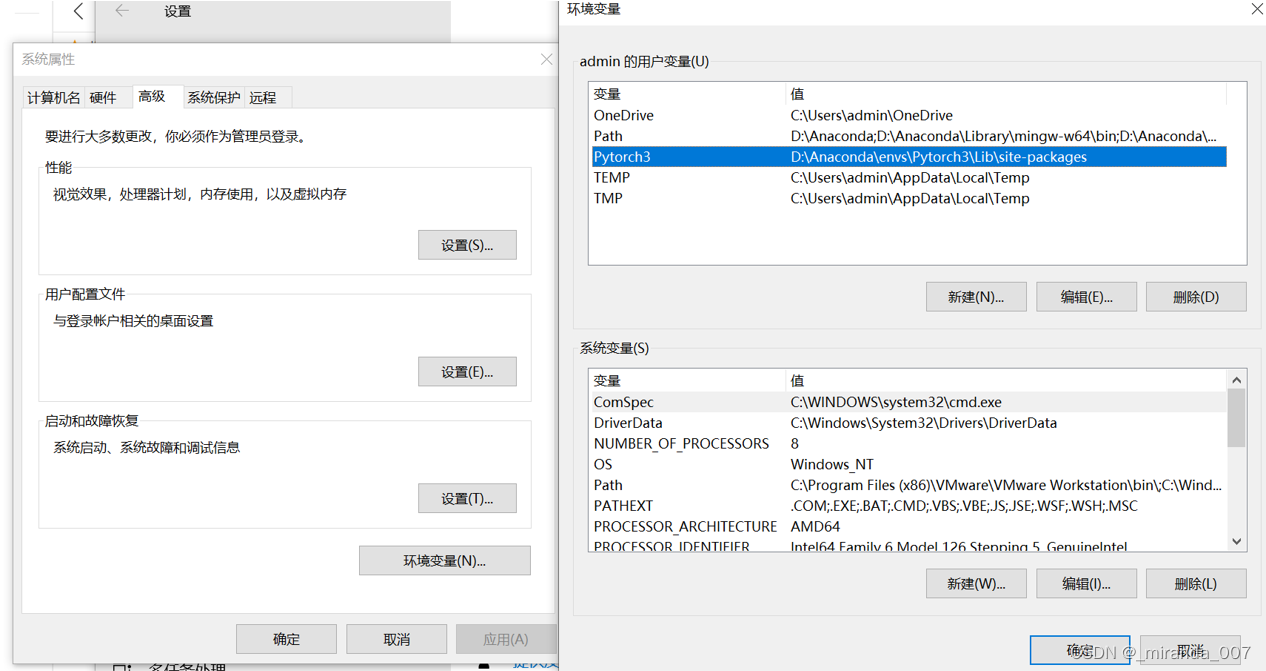
Task: Click the ComSpec system variable row
Action: [x=700, y=402]
